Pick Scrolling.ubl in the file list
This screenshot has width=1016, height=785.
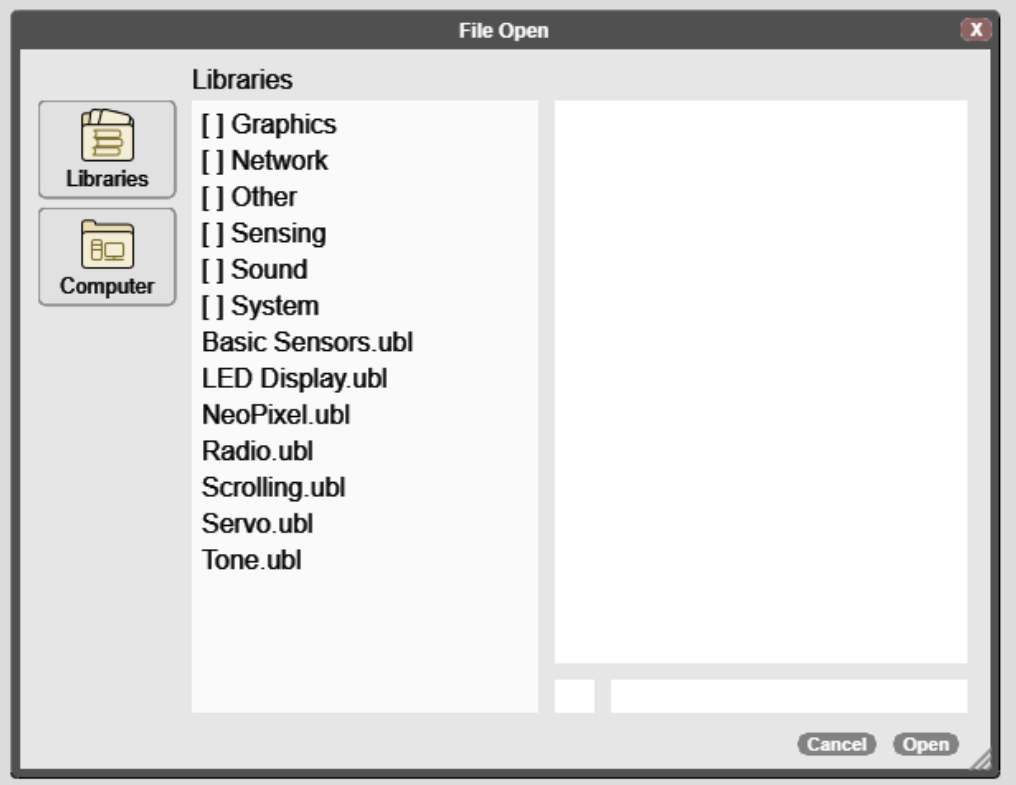pos(274,488)
